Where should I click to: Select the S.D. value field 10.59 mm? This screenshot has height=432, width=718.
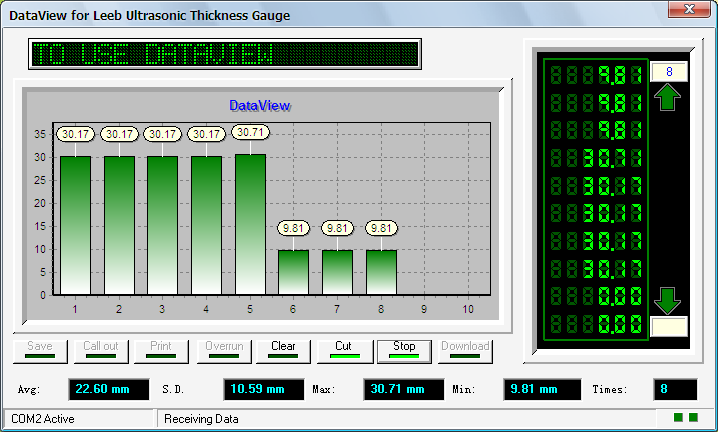262,389
